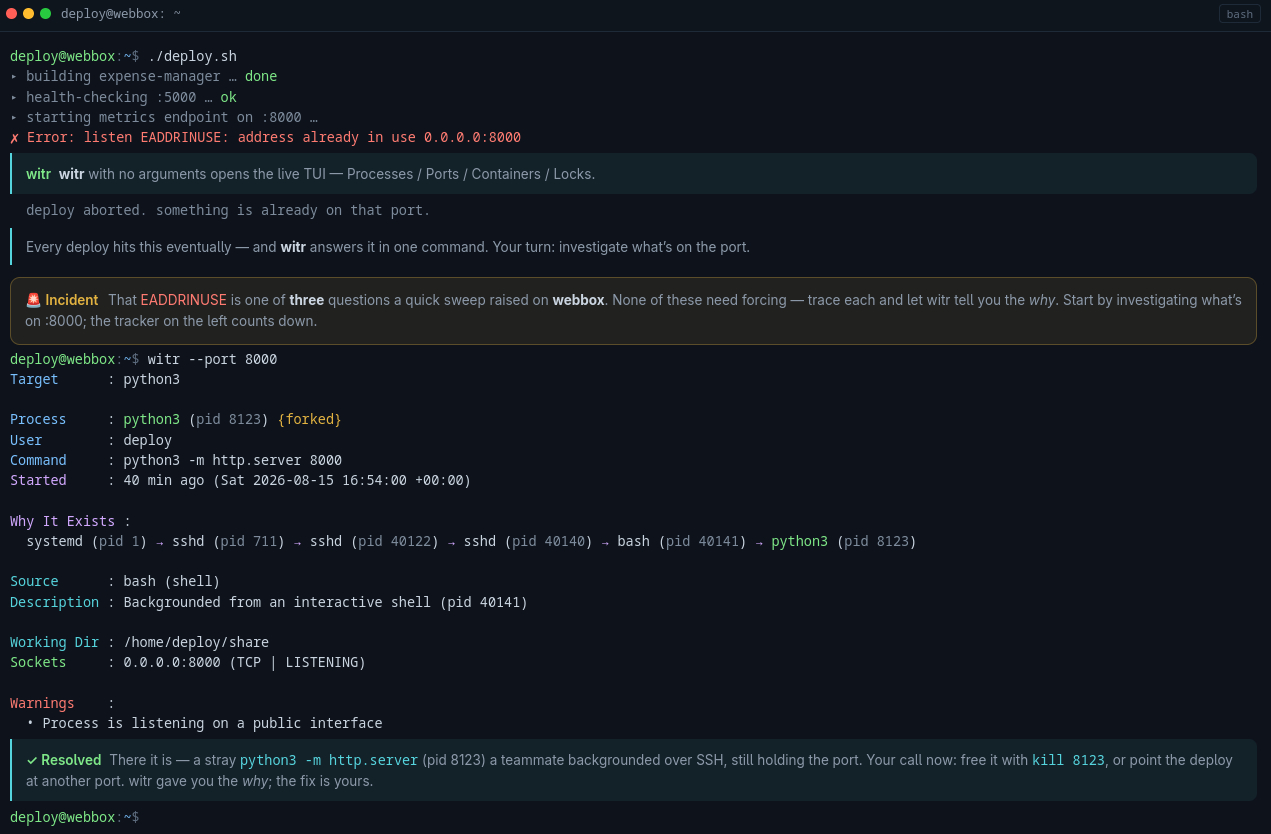The width and height of the screenshot is (1271, 834).
Task: Click the green maximize window dot
Action: click(45, 13)
